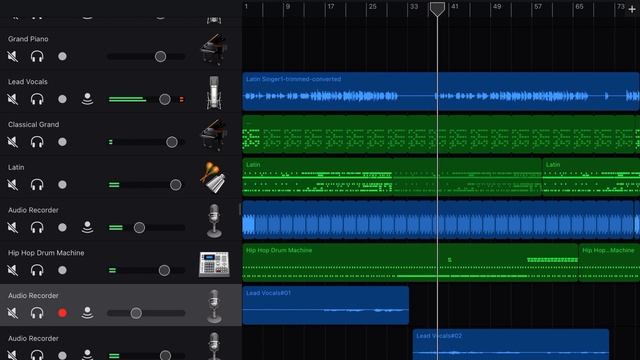The width and height of the screenshot is (640, 360).
Task: Click the Lead Vocals volume slider knob
Action: coord(165,99)
